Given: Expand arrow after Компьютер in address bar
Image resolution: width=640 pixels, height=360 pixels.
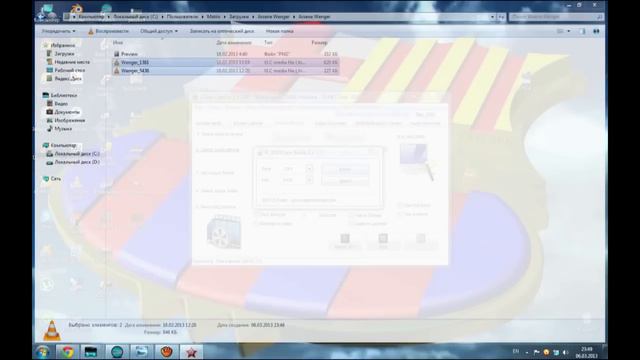Looking at the screenshot, I should [109, 17].
